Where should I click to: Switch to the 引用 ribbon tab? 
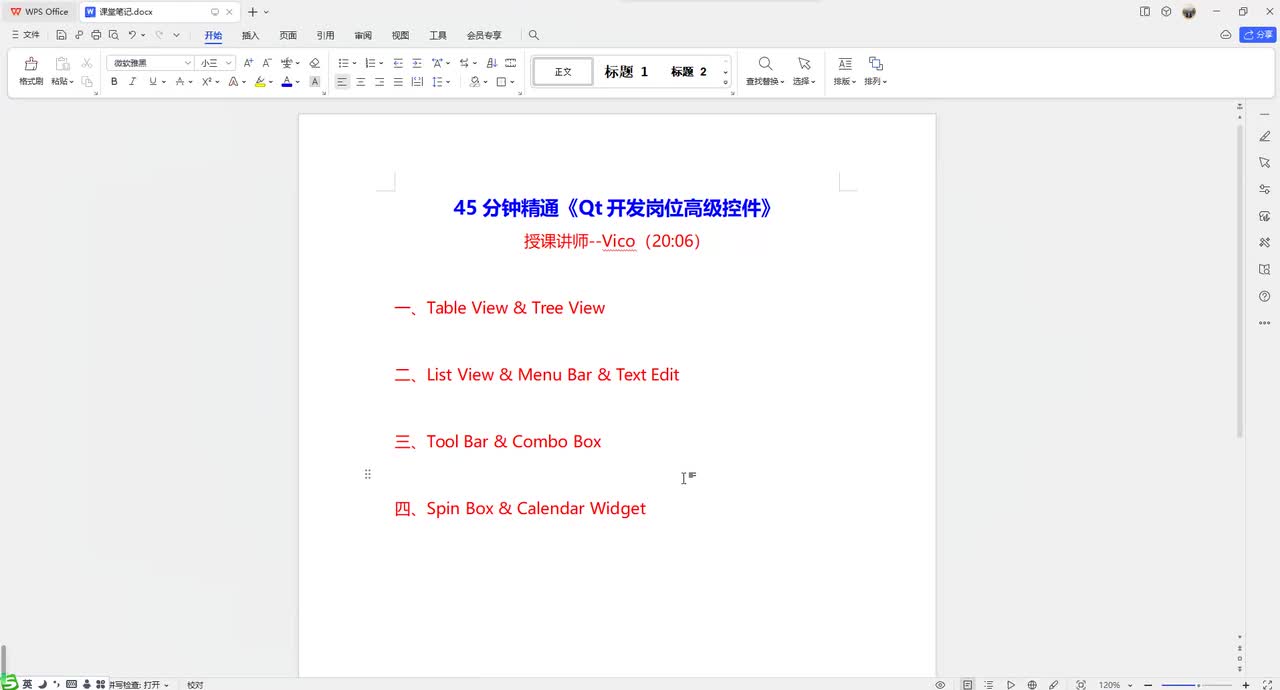pos(325,35)
